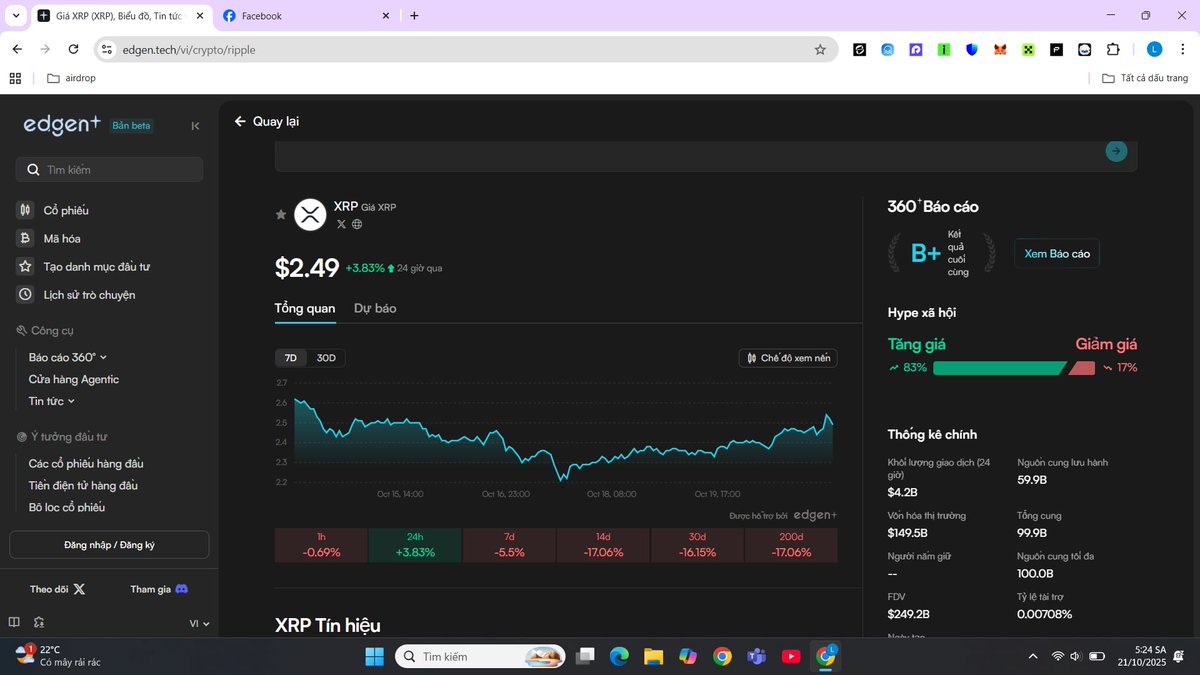Screen dimensions: 1200x675
Task: Expand the Tin tức submenu
Action: tap(52, 401)
